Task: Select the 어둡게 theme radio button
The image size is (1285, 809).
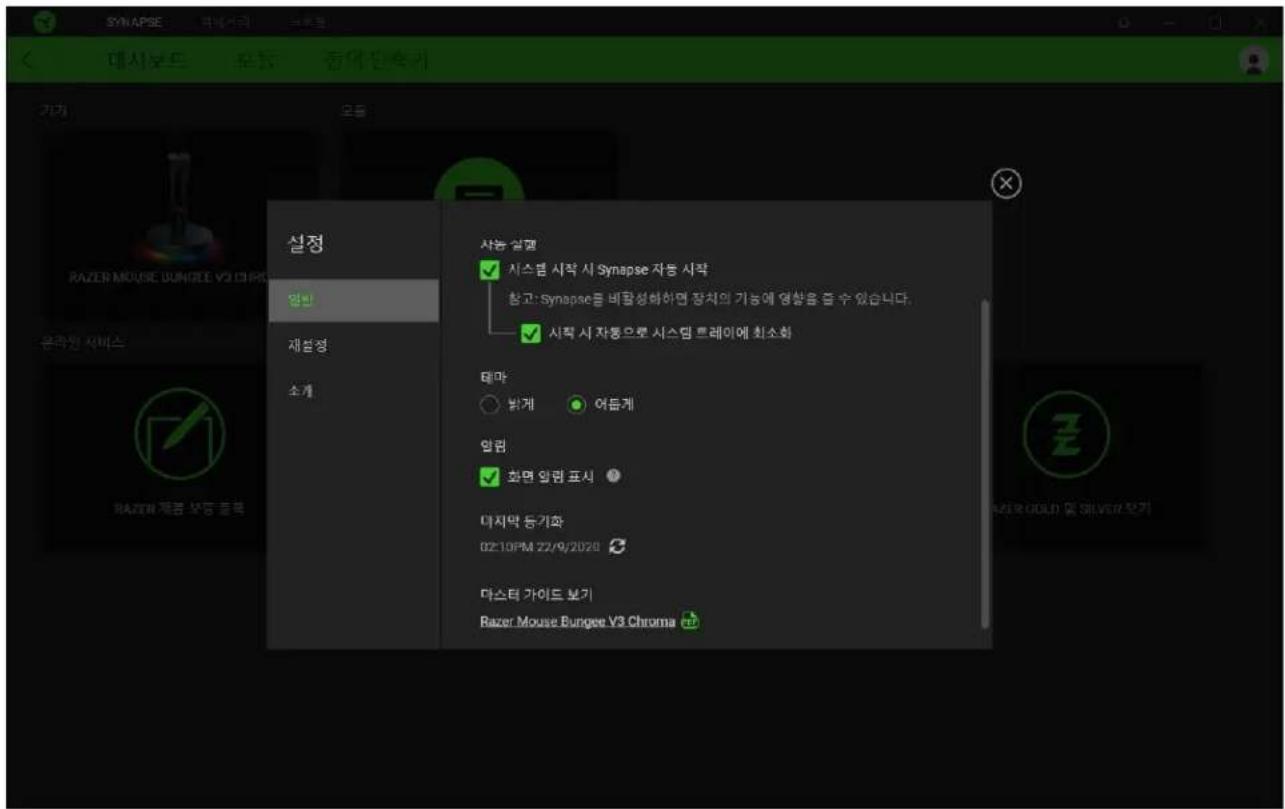Action: click(576, 405)
